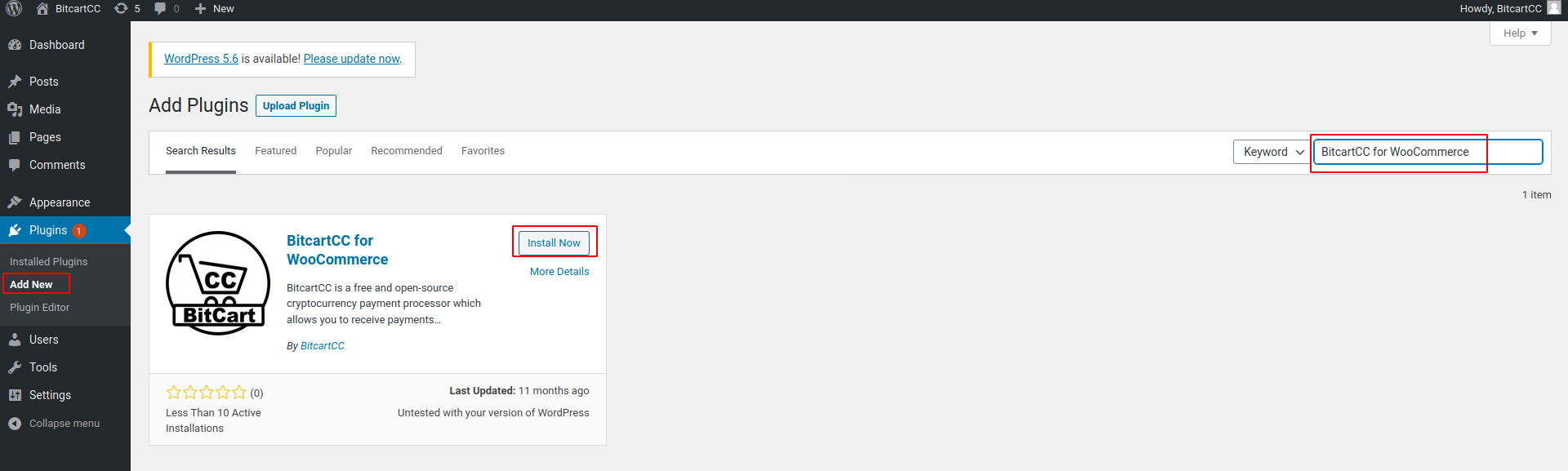Click the Settings sliders icon
1568x471 pixels.
click(x=15, y=395)
